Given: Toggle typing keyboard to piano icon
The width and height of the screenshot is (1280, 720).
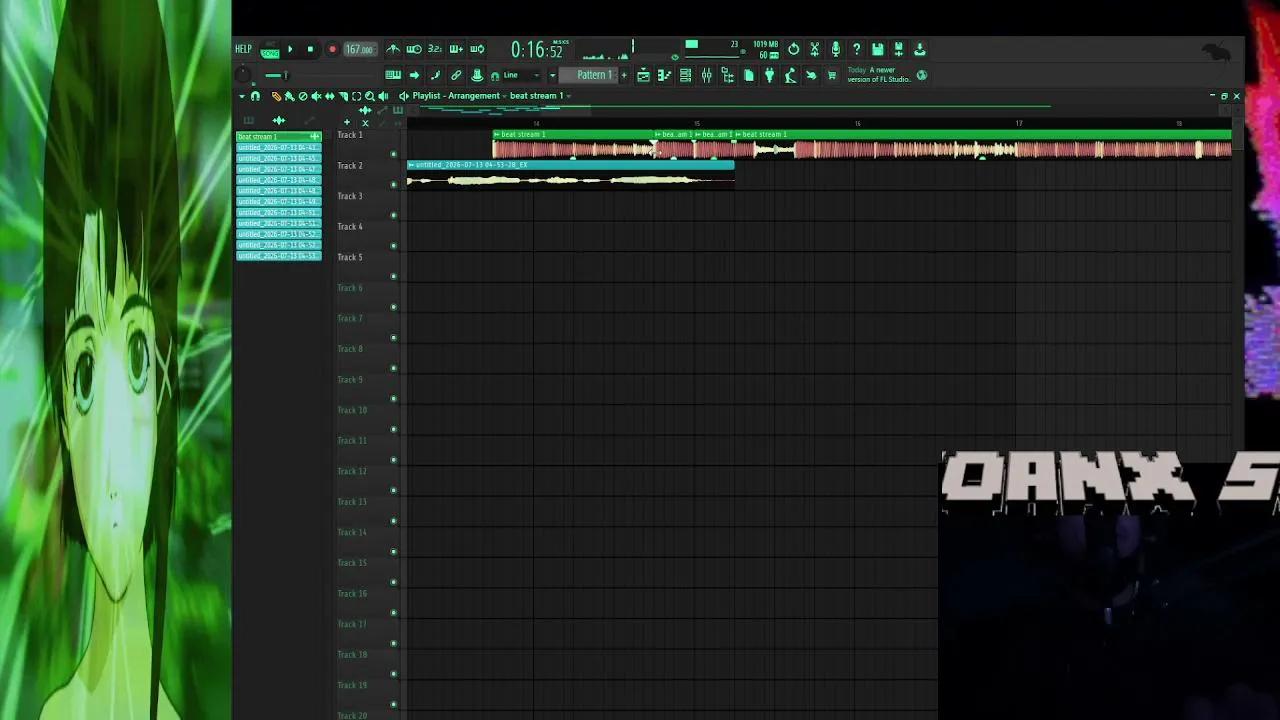Looking at the screenshot, I should coord(393,75).
